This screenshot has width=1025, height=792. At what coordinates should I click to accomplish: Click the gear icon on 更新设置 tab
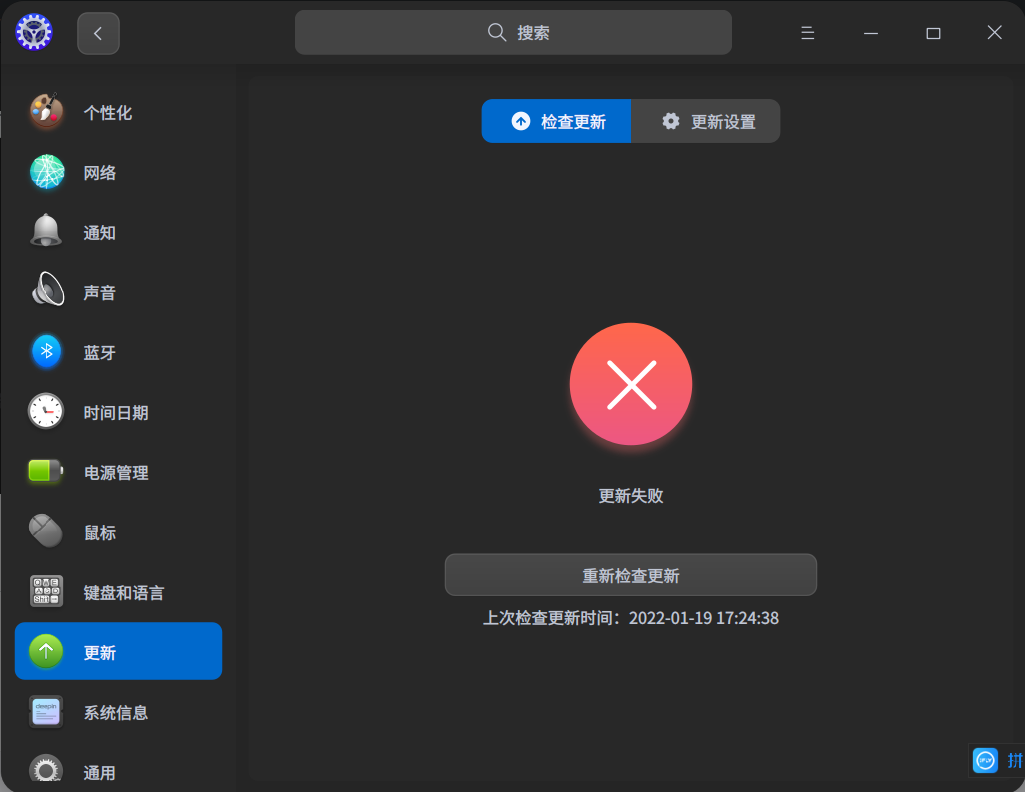pyautogui.click(x=671, y=121)
